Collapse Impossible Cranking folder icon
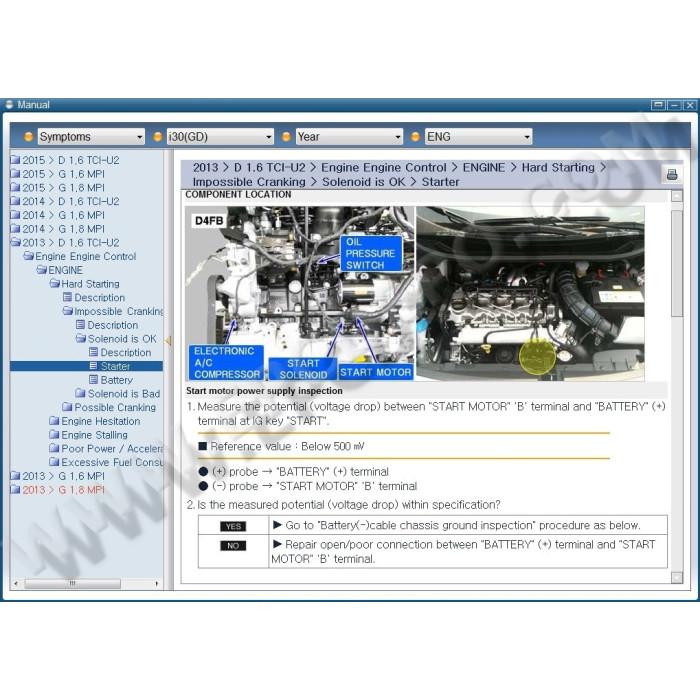700x700 pixels. point(68,311)
